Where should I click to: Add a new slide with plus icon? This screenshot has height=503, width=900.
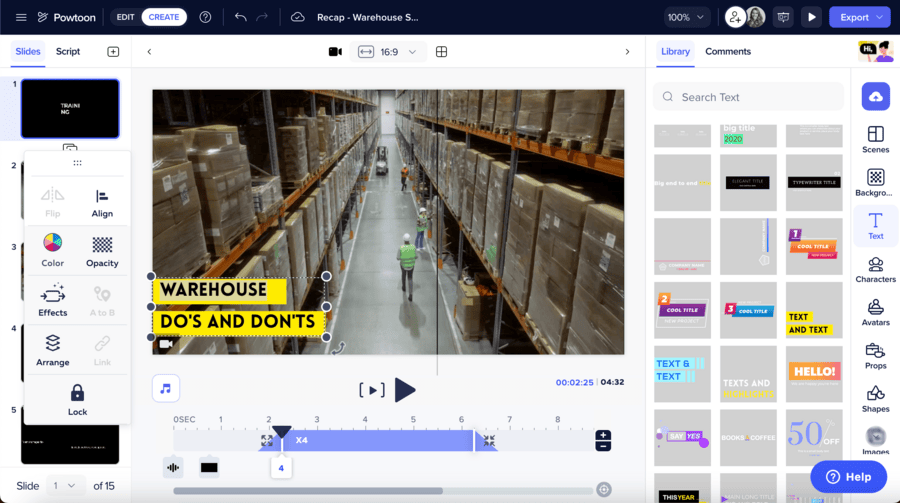pyautogui.click(x=113, y=52)
